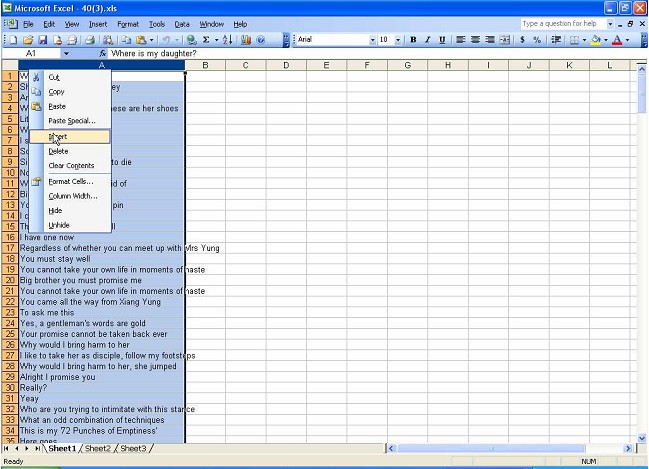
Task: Open the font size 10 dropdown
Action: tap(398, 40)
